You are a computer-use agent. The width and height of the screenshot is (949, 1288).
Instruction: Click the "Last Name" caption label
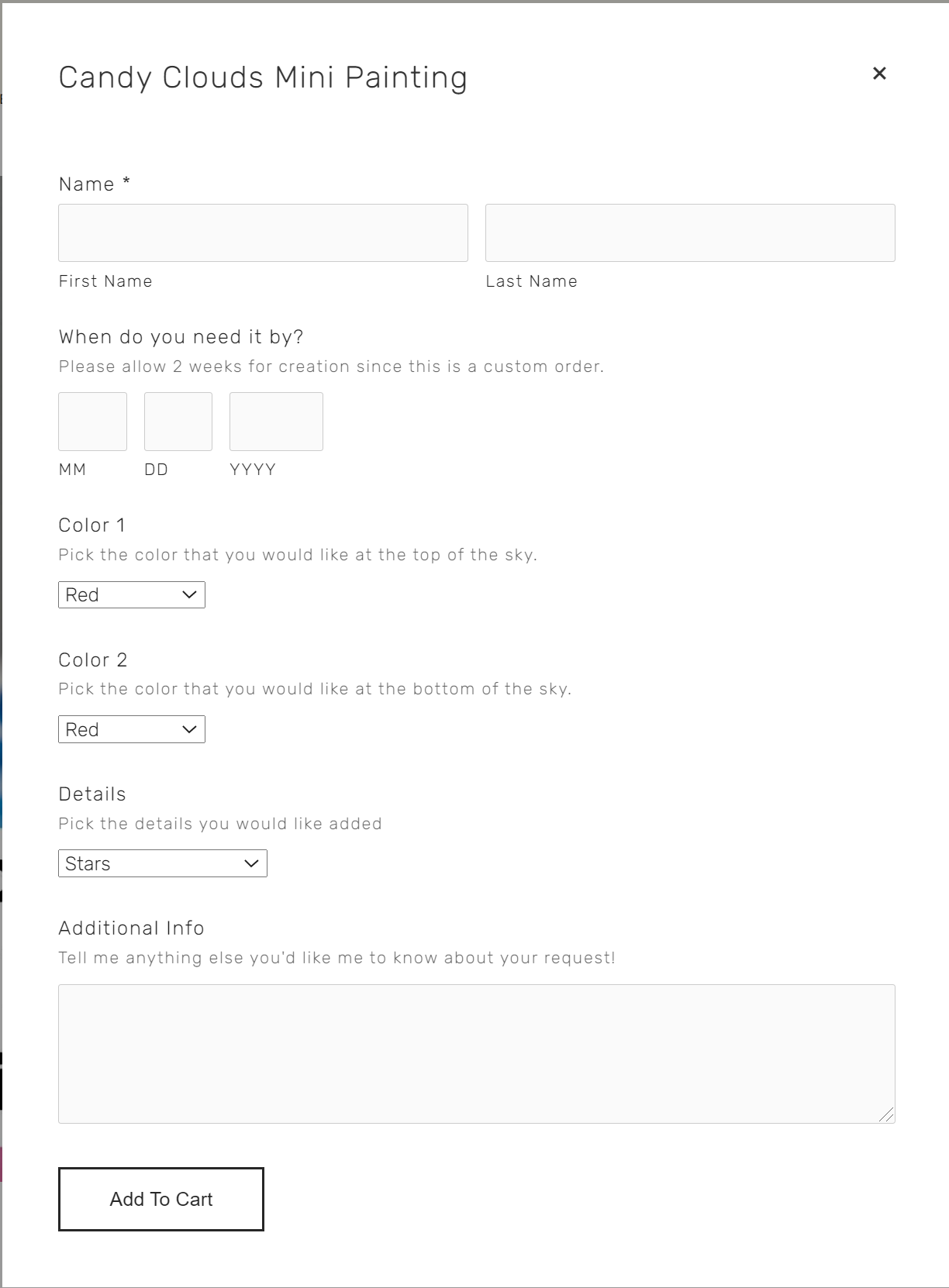click(x=531, y=281)
